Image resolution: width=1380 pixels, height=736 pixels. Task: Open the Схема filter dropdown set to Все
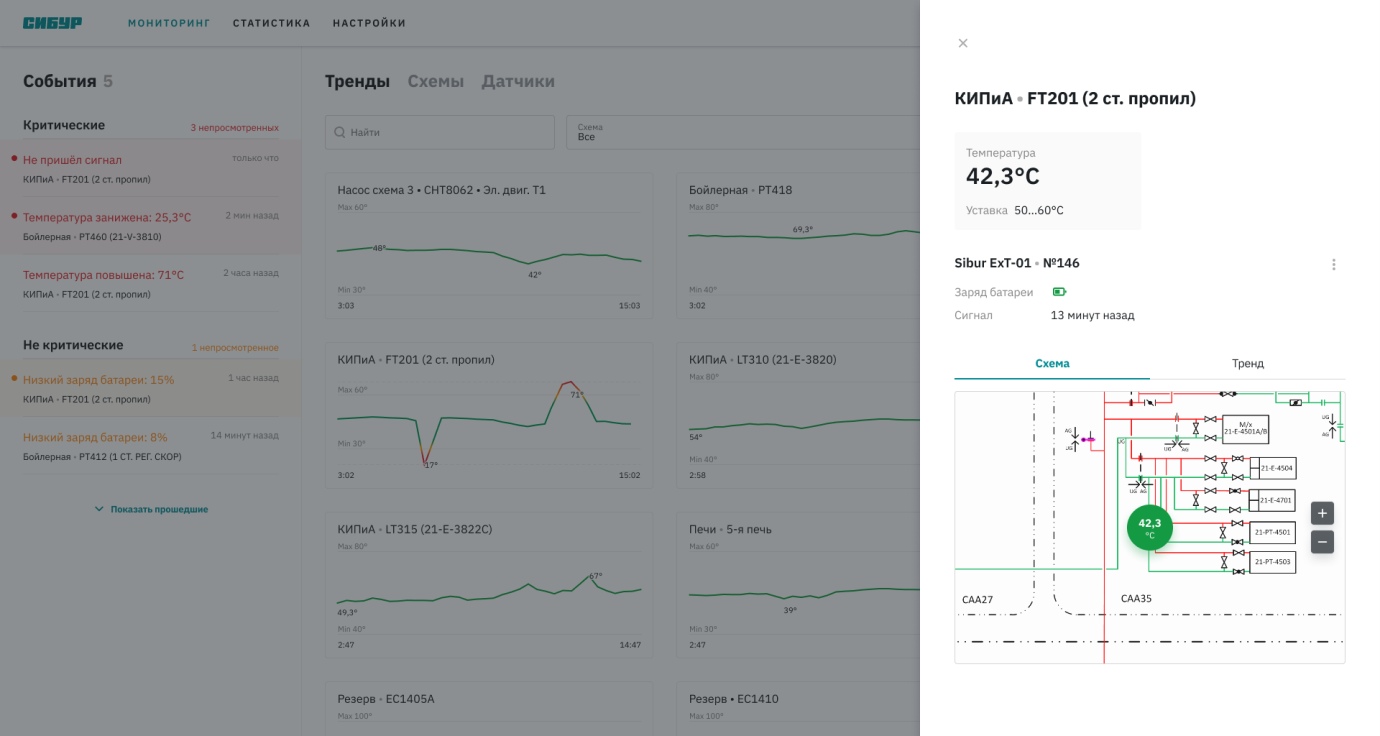[743, 132]
